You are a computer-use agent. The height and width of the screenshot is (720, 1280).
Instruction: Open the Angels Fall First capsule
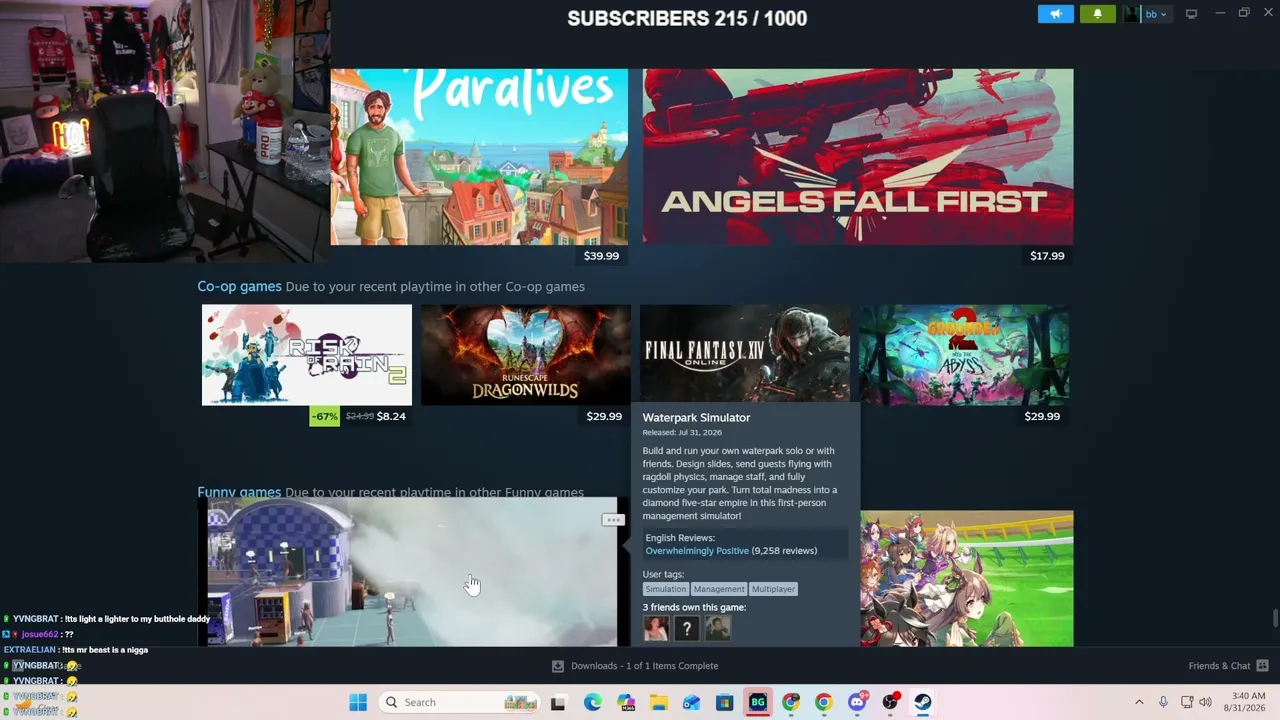[x=858, y=156]
